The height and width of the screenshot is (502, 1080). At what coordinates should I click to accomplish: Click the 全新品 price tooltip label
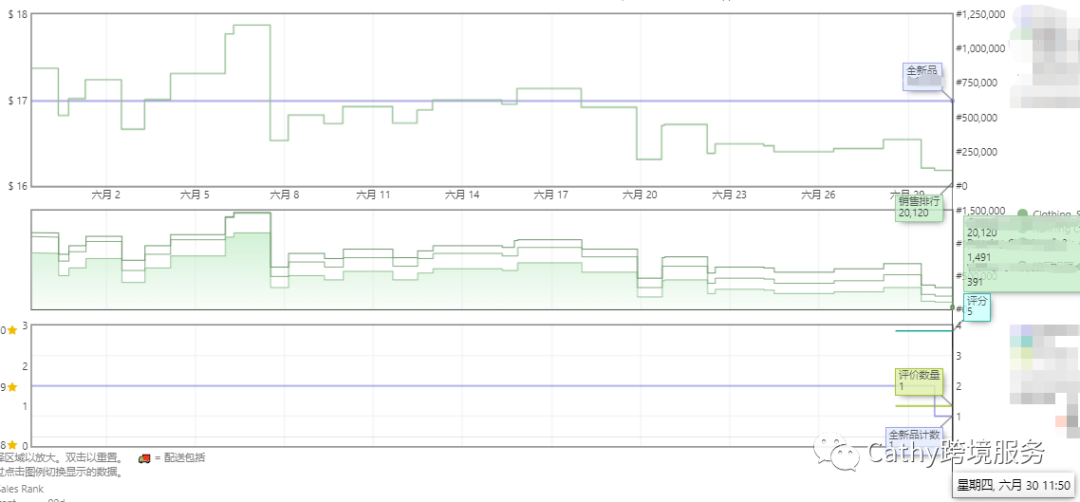pyautogui.click(x=922, y=76)
